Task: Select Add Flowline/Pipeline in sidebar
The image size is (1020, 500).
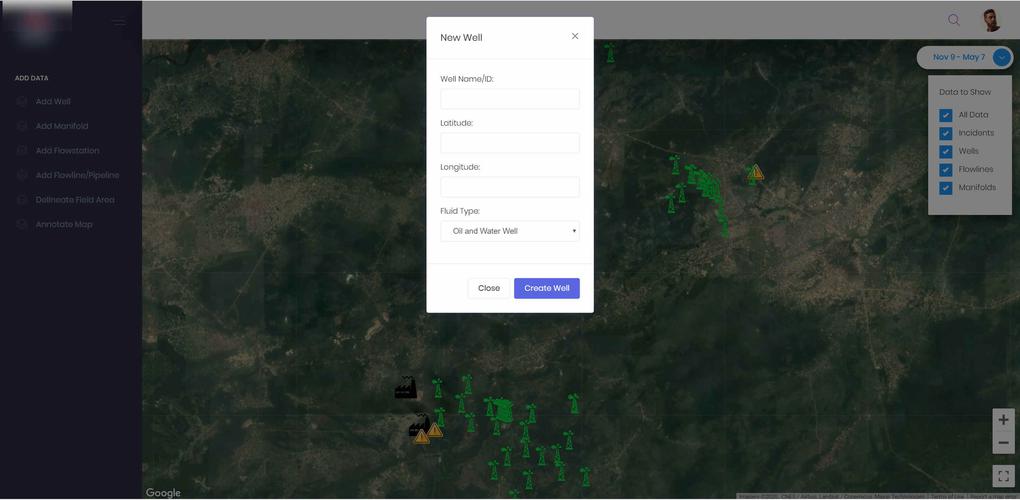Action: (77, 176)
